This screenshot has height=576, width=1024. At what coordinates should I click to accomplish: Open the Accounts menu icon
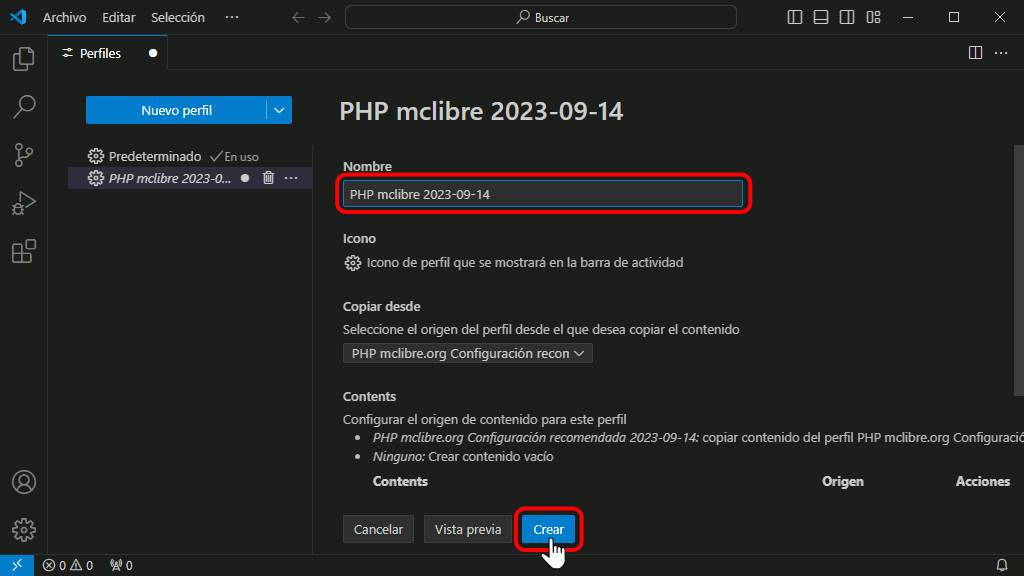coord(24,482)
